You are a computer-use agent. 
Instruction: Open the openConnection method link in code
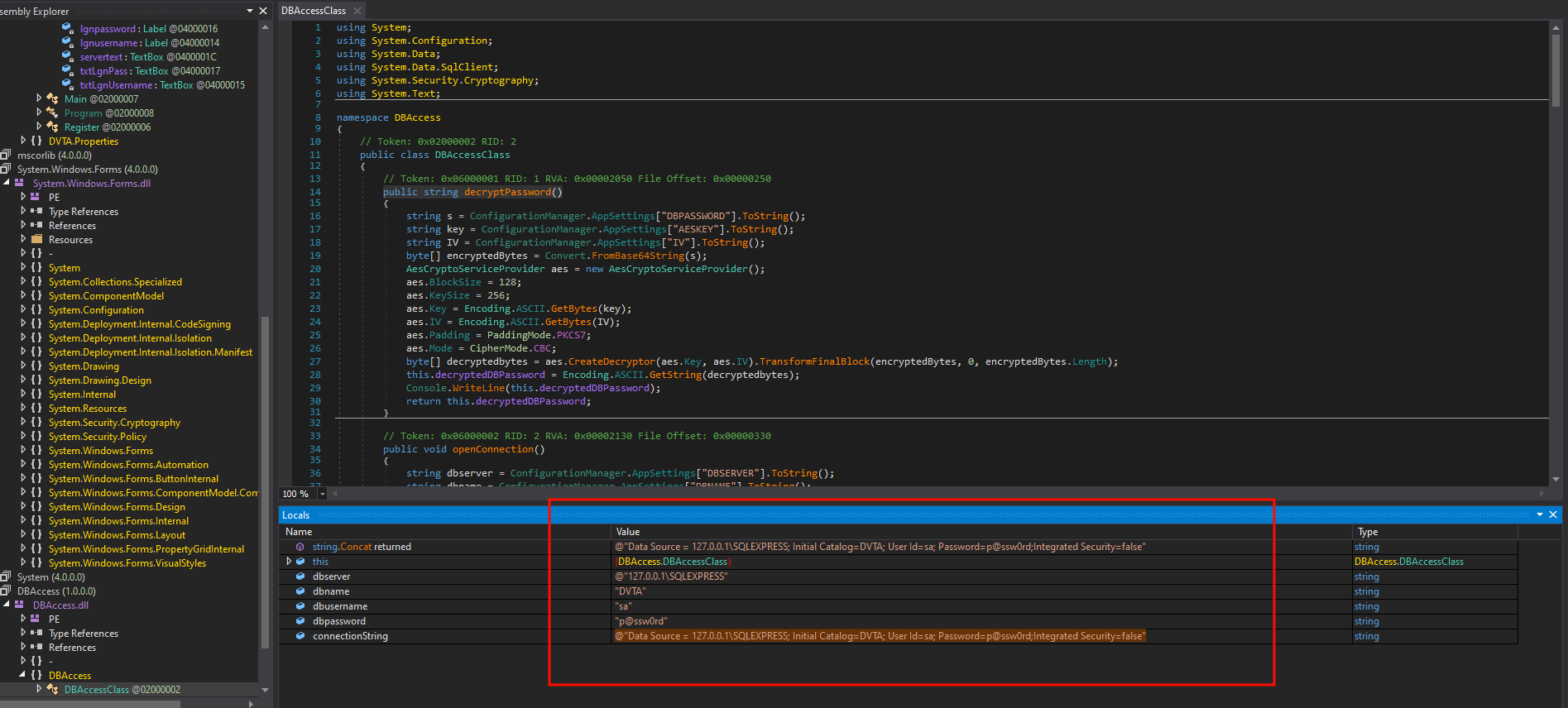coord(493,449)
